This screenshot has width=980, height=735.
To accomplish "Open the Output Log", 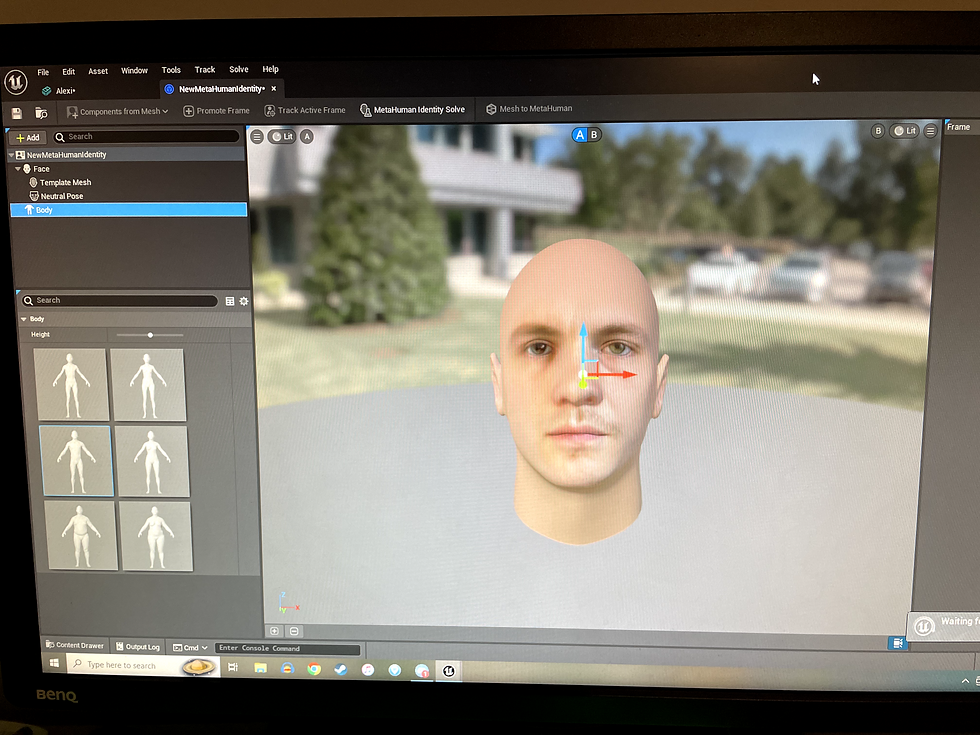I will pos(138,647).
